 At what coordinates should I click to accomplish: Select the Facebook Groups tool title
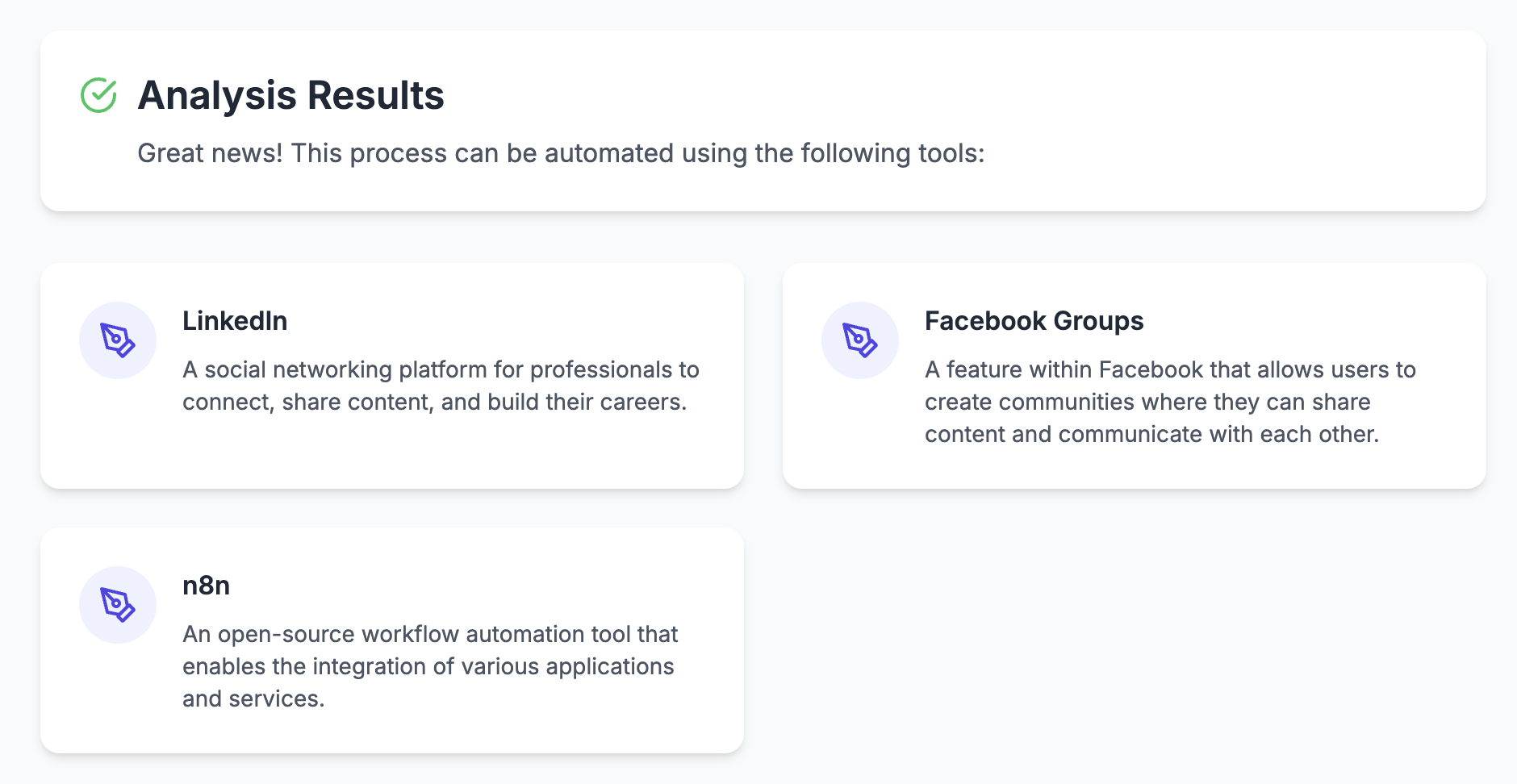pyautogui.click(x=1034, y=321)
